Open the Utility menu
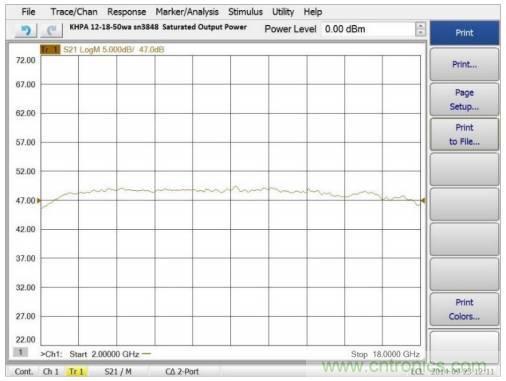The image size is (506, 381). 283,12
